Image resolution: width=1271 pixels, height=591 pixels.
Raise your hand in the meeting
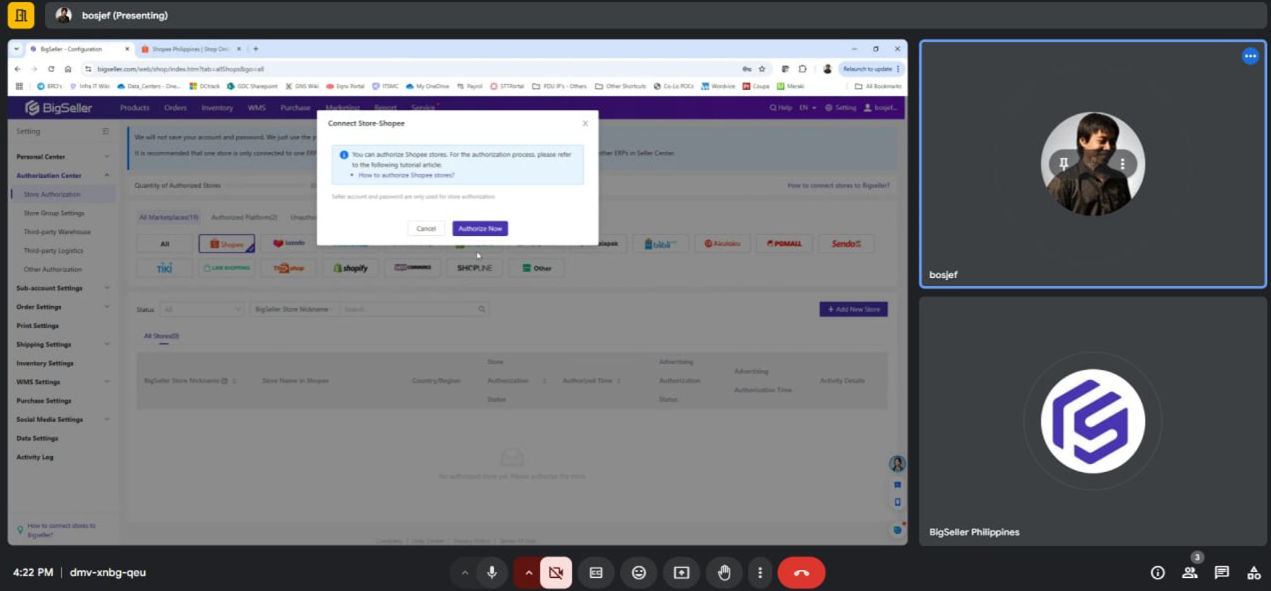tap(724, 573)
